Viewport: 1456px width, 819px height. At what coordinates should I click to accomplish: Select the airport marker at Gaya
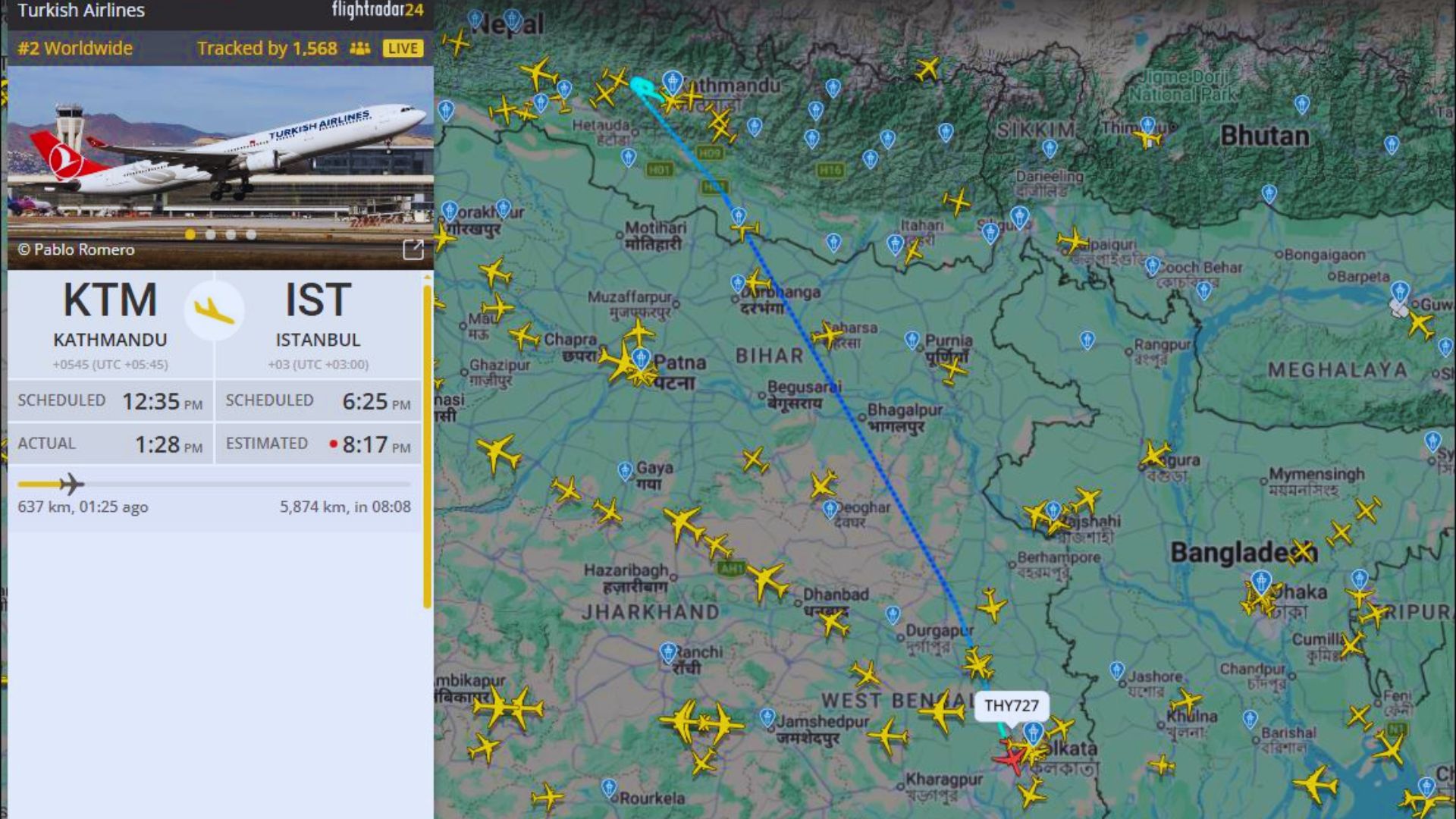coord(625,471)
